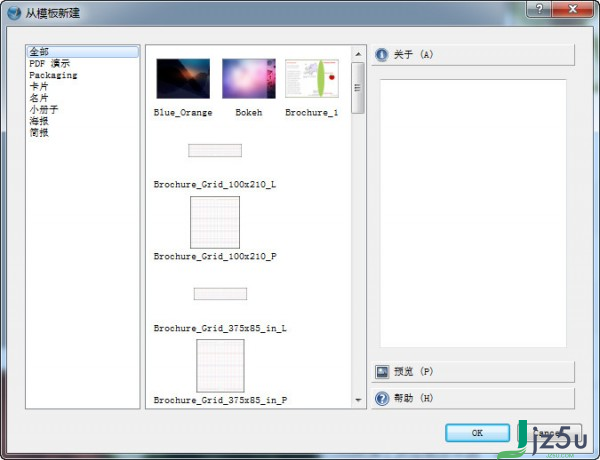Click the title bar help question button

(539, 9)
